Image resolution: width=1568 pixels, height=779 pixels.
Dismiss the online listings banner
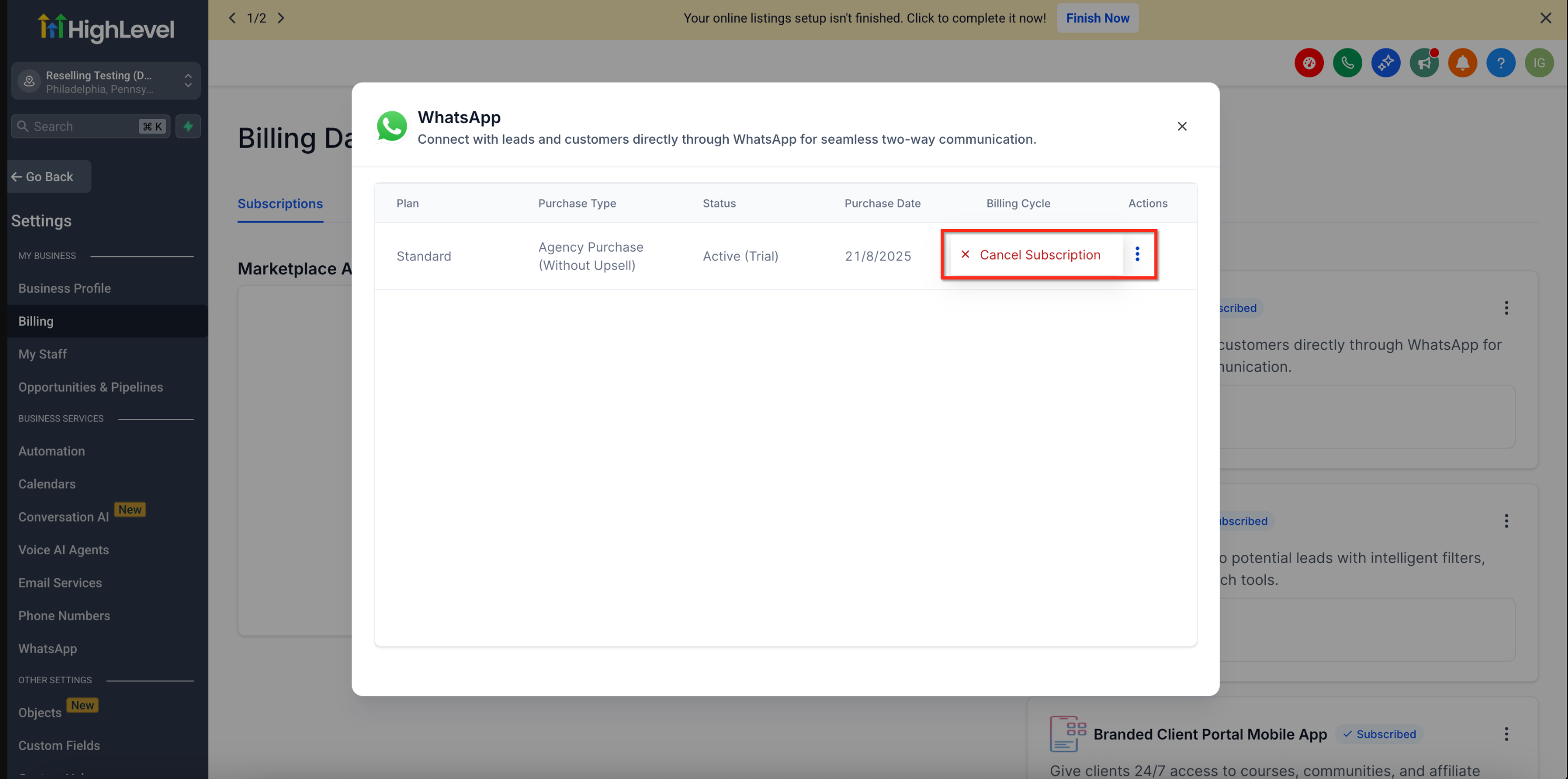point(1545,18)
